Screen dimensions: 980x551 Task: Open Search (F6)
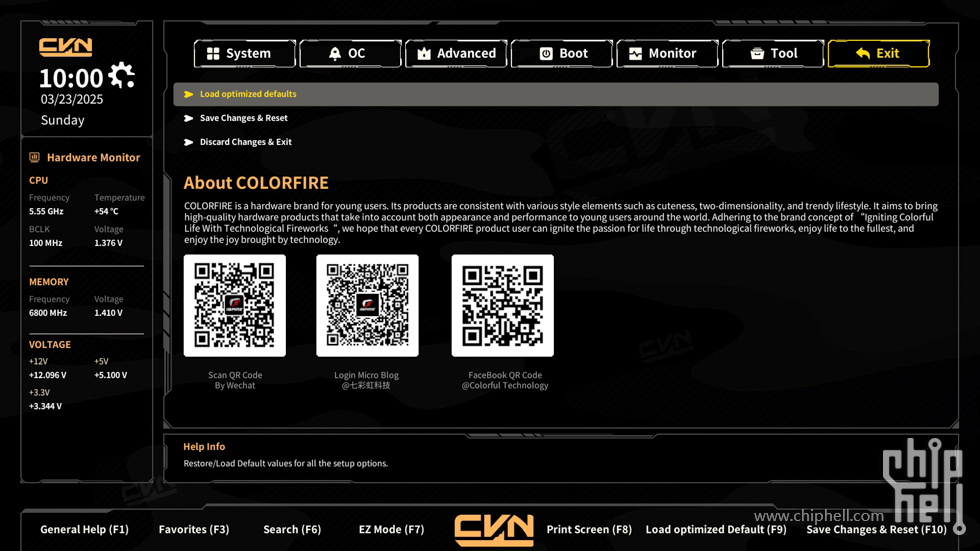coord(292,529)
